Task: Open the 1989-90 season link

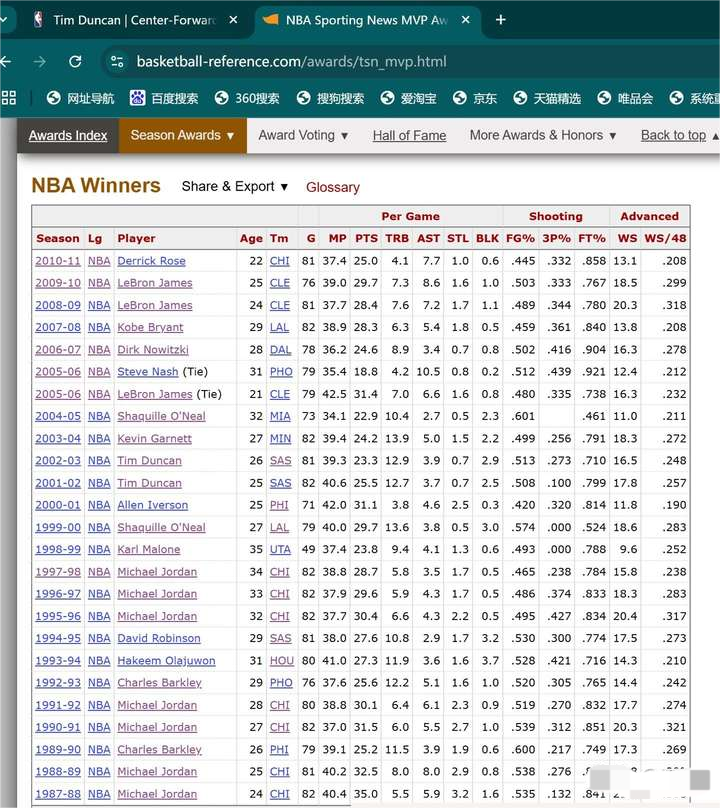Action: click(x=58, y=749)
